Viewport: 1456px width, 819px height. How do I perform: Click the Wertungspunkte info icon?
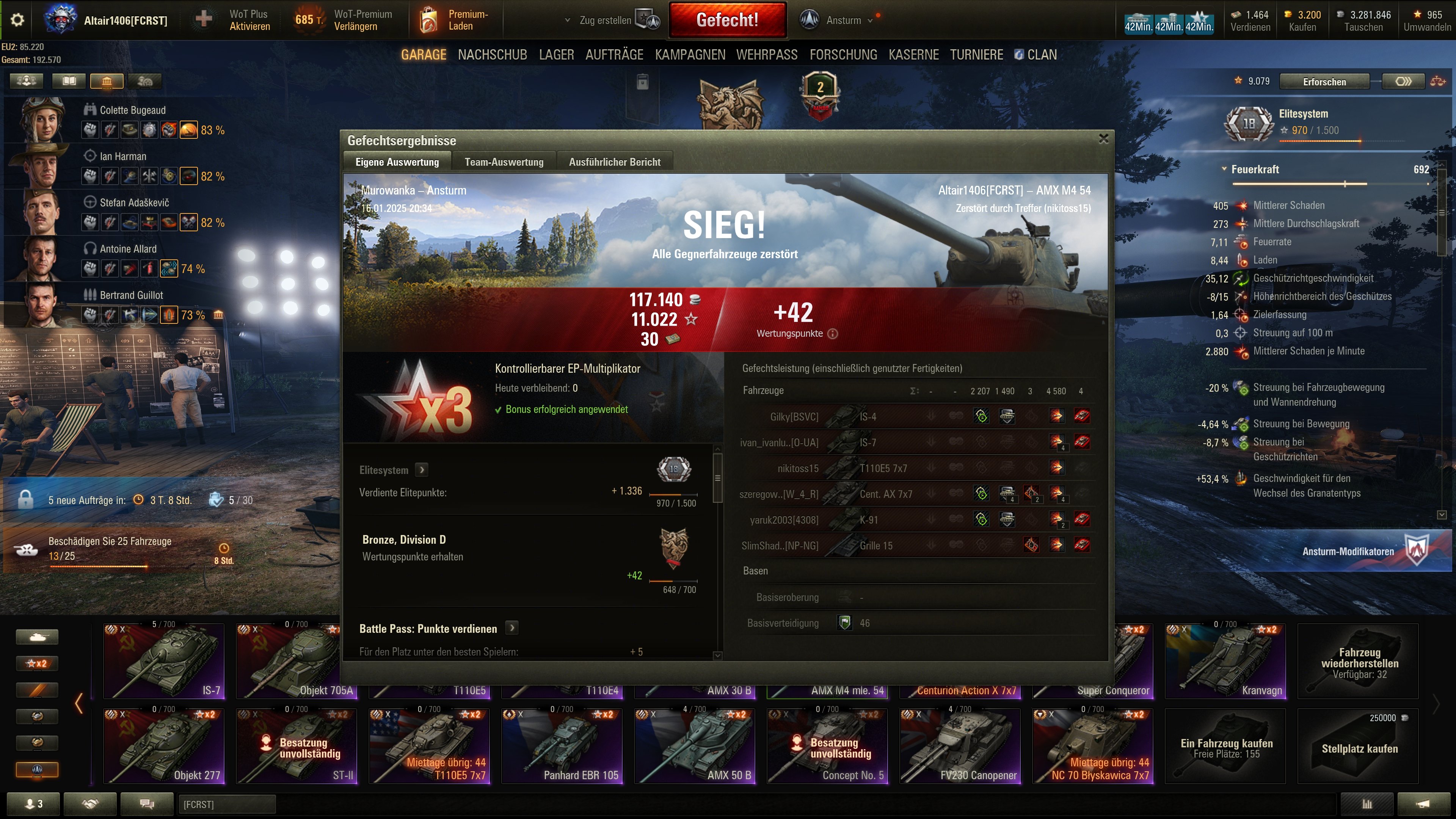coord(833,334)
